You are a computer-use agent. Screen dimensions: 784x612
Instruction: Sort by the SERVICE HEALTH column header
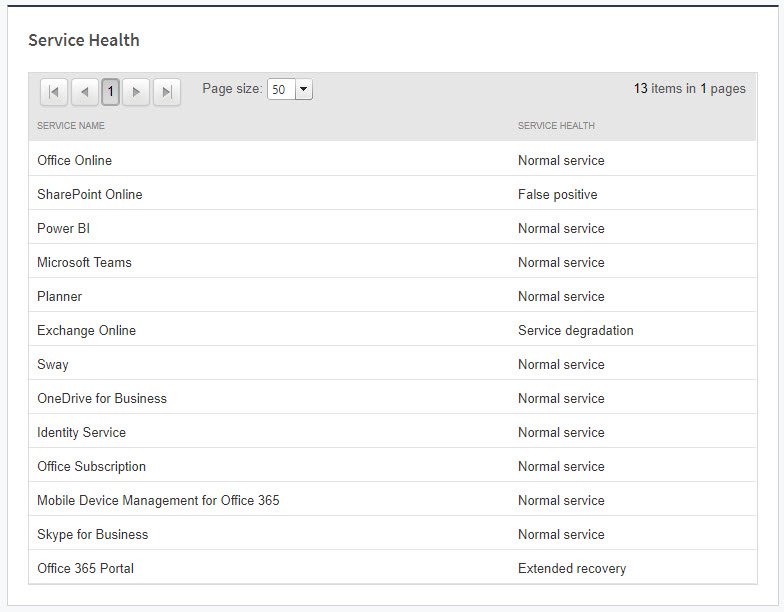(x=556, y=126)
